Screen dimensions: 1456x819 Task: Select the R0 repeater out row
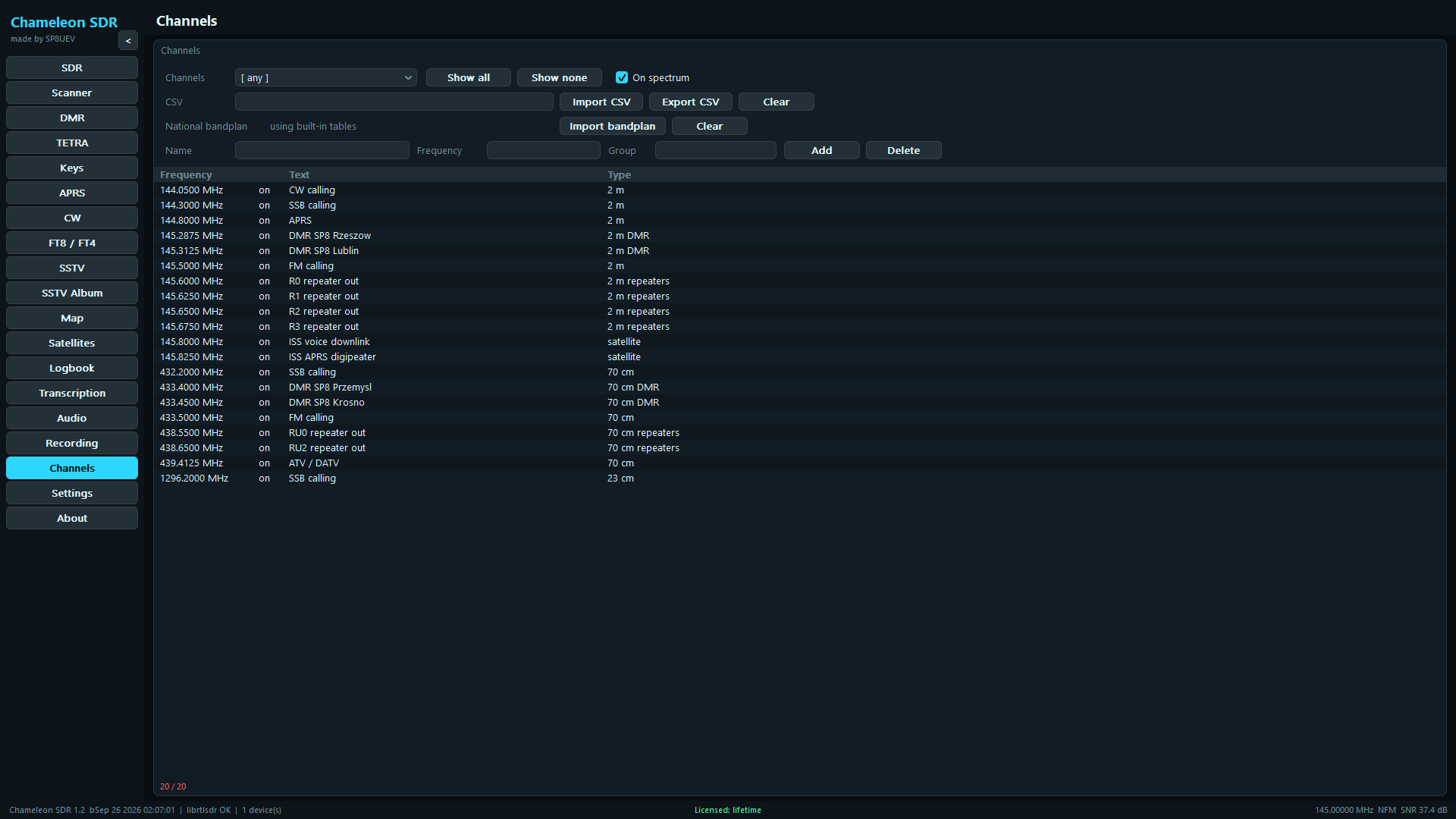(x=800, y=281)
